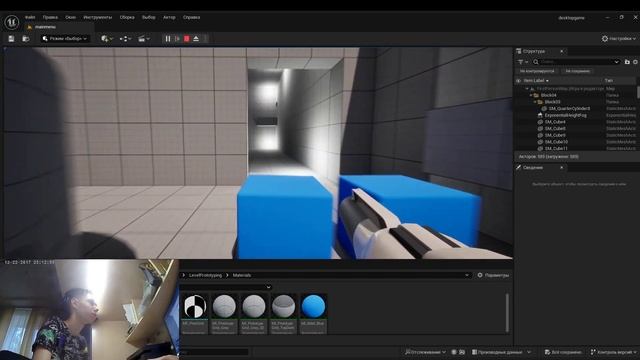The image size is (640, 360).
Task: Select SM_Cube9 in the outliner
Action: click(555, 135)
